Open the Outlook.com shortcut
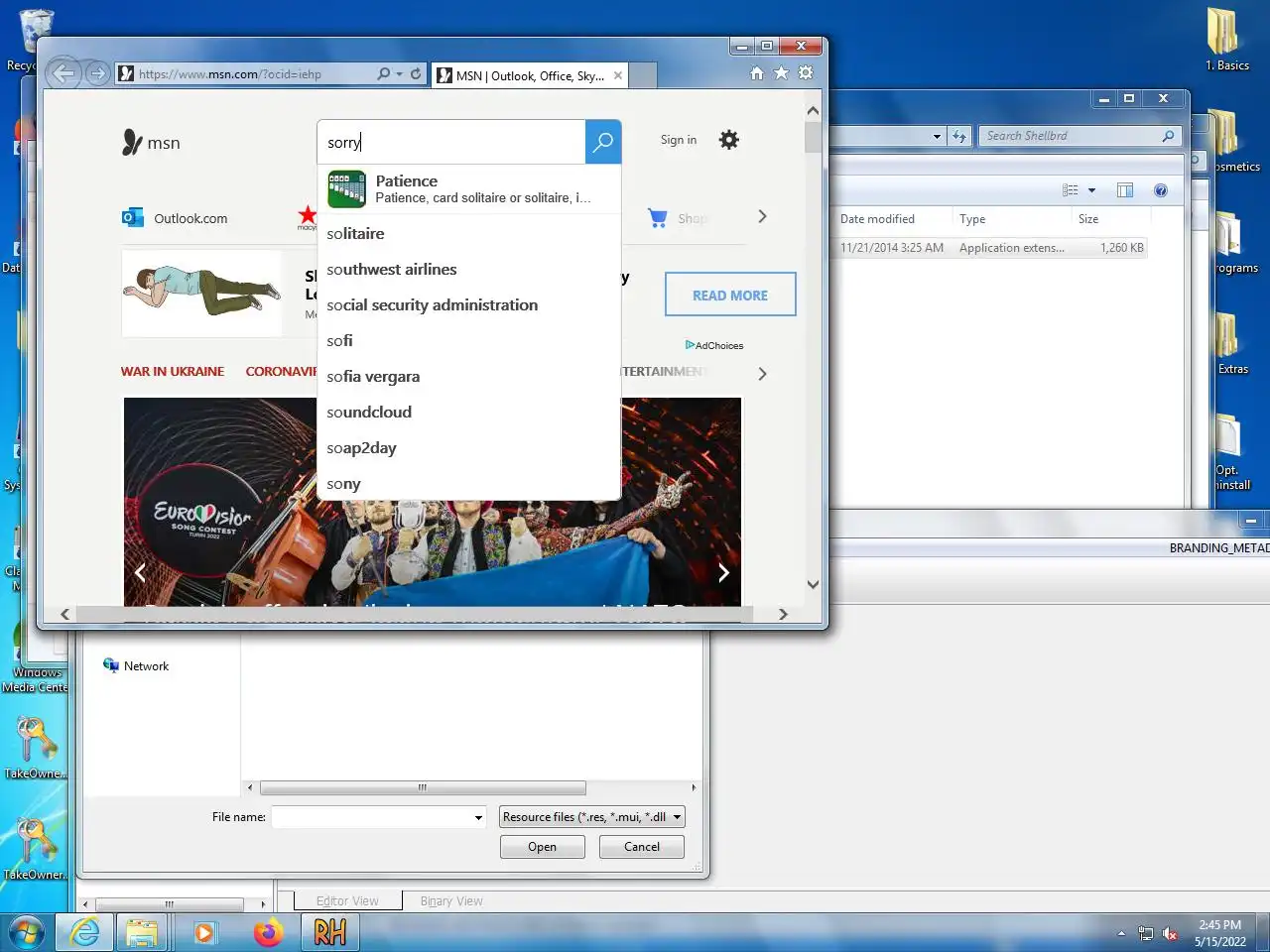 click(x=175, y=218)
